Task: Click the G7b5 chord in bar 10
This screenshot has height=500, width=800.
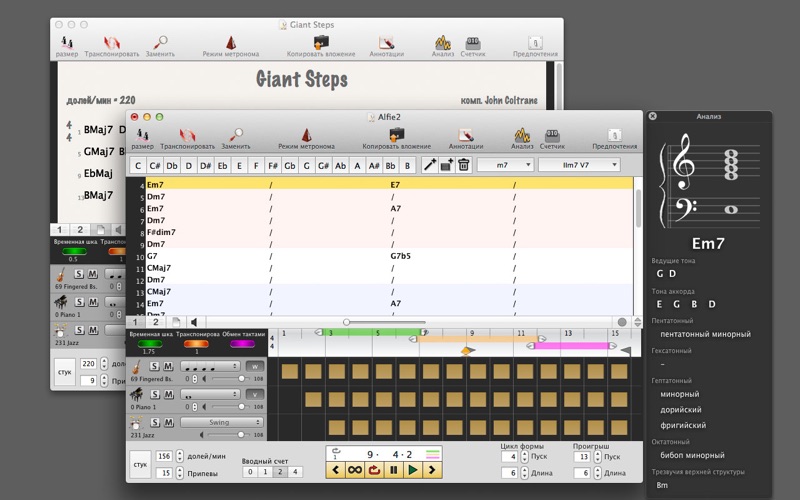Action: point(401,256)
